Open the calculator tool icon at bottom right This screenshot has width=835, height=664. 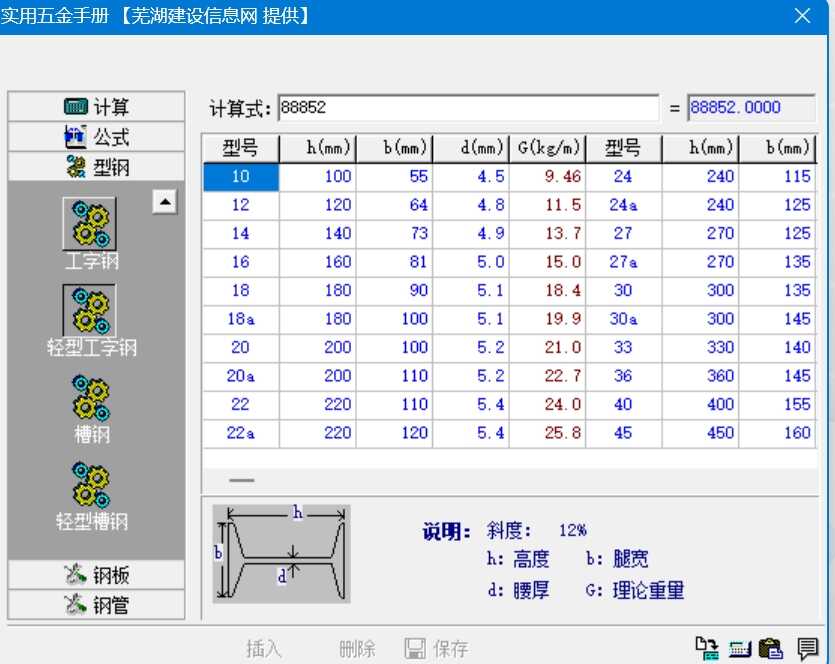coord(738,648)
